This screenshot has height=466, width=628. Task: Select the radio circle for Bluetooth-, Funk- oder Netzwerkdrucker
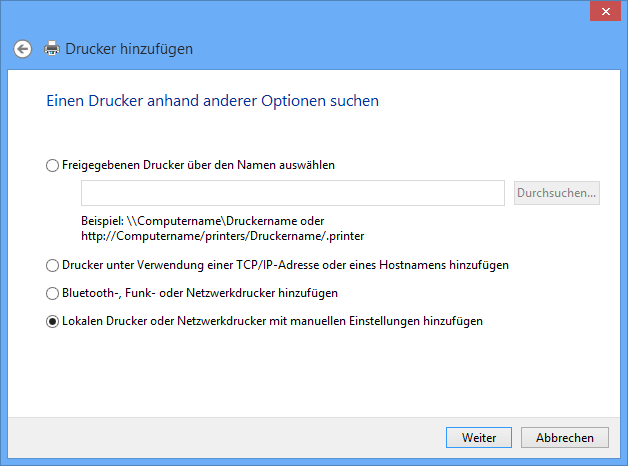point(52,293)
